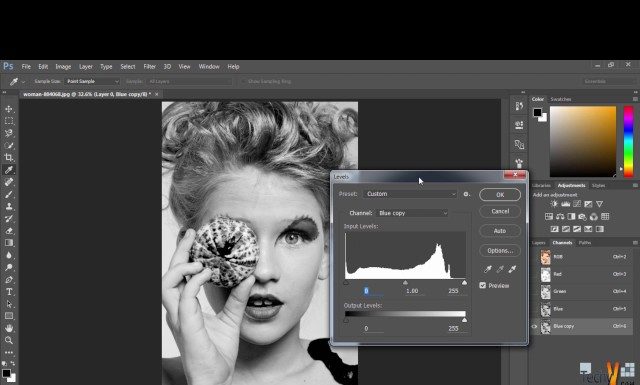The image size is (640, 385).
Task: Open the Image menu
Action: click(63, 67)
